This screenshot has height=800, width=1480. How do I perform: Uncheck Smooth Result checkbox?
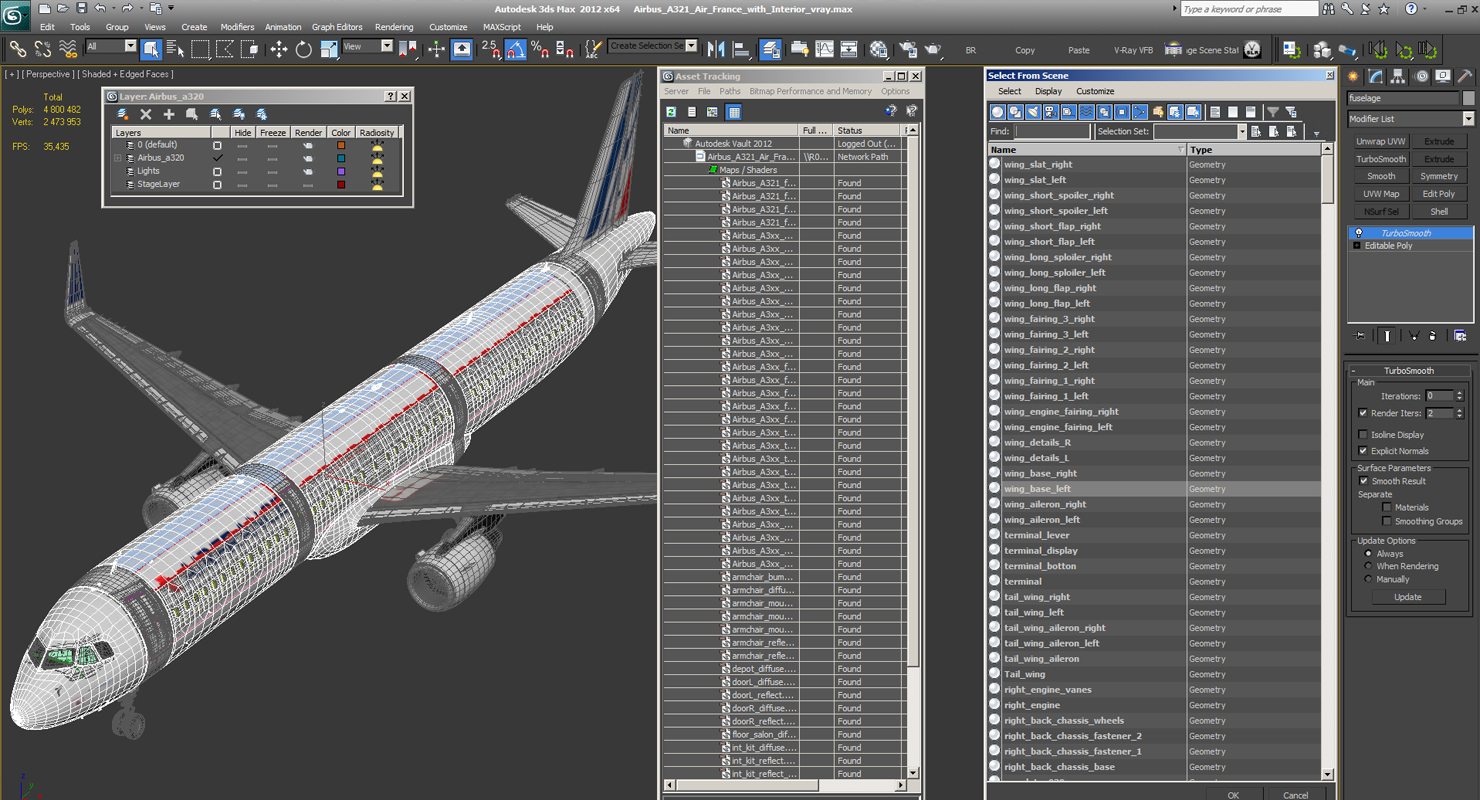coord(1363,481)
